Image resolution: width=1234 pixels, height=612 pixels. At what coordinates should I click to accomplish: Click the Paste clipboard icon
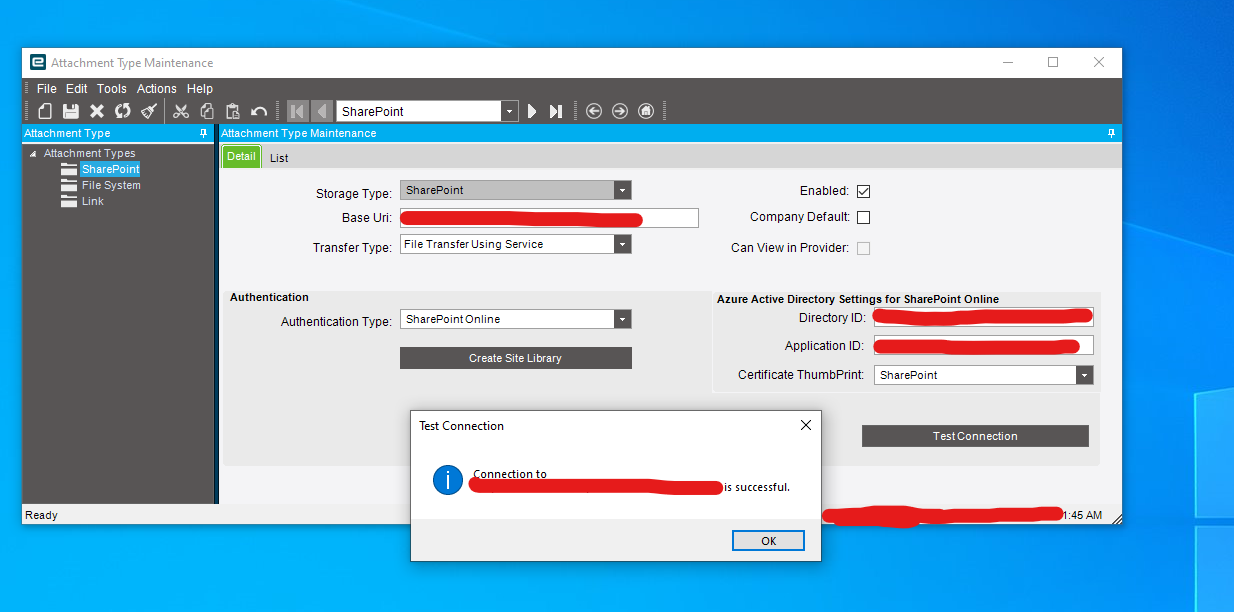coord(233,111)
